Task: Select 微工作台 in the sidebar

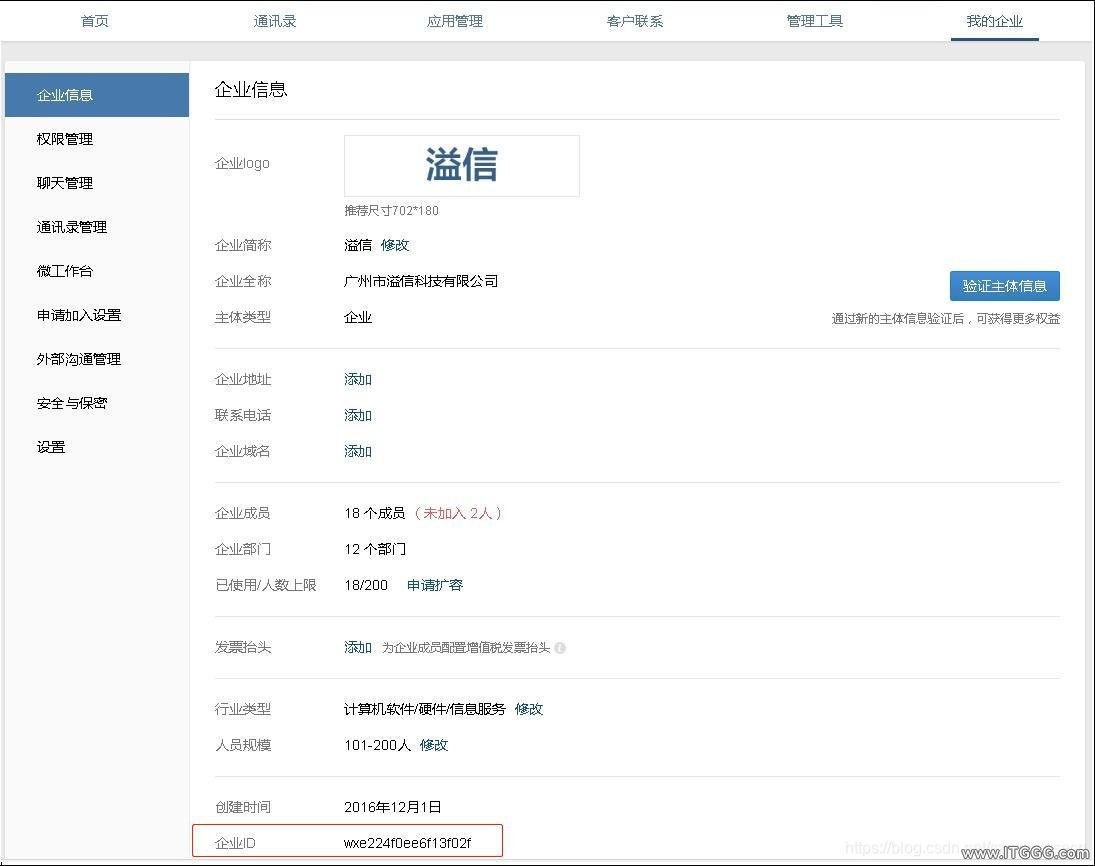Action: 65,271
